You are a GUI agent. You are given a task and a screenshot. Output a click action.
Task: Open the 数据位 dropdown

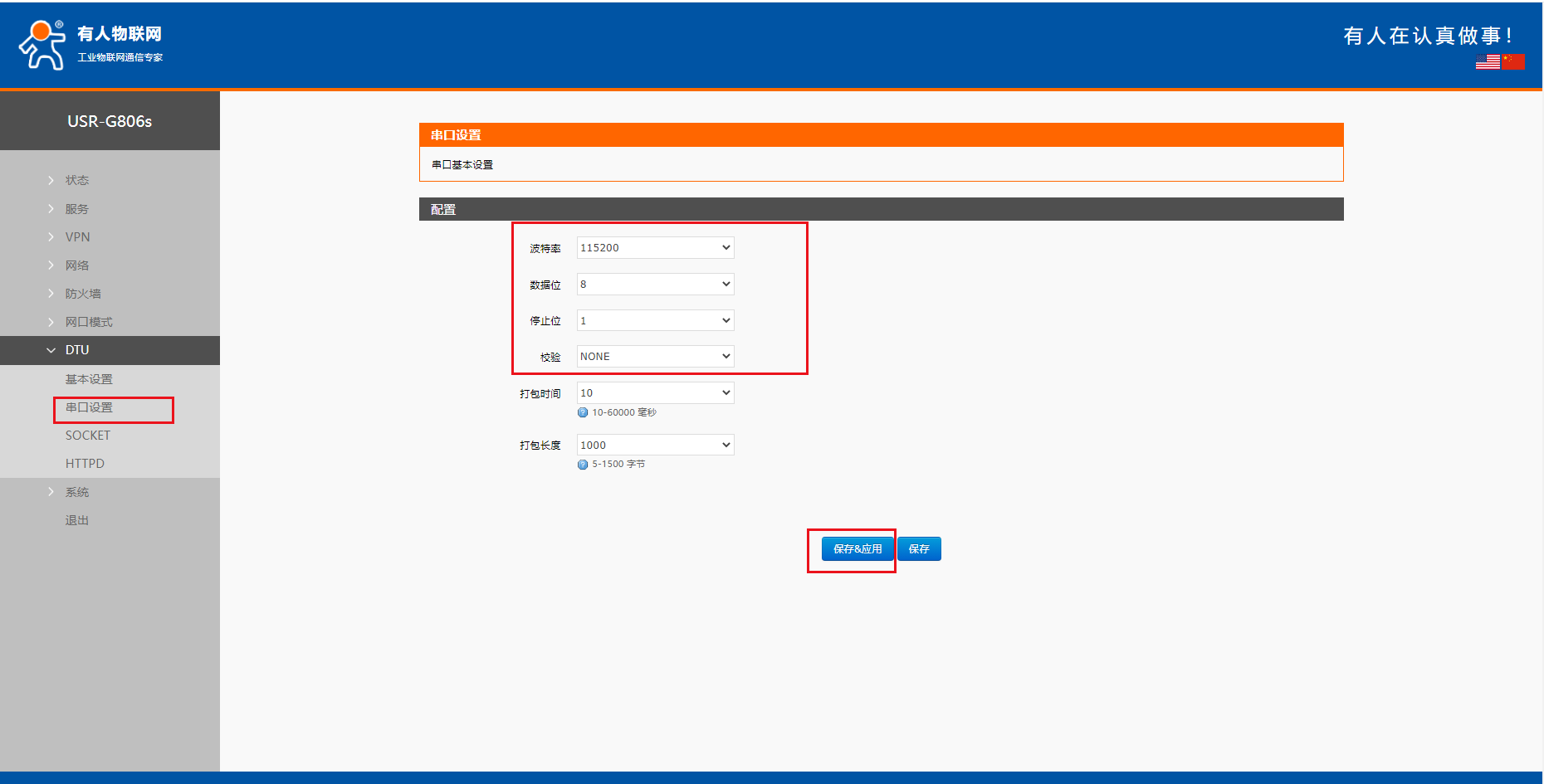(655, 285)
